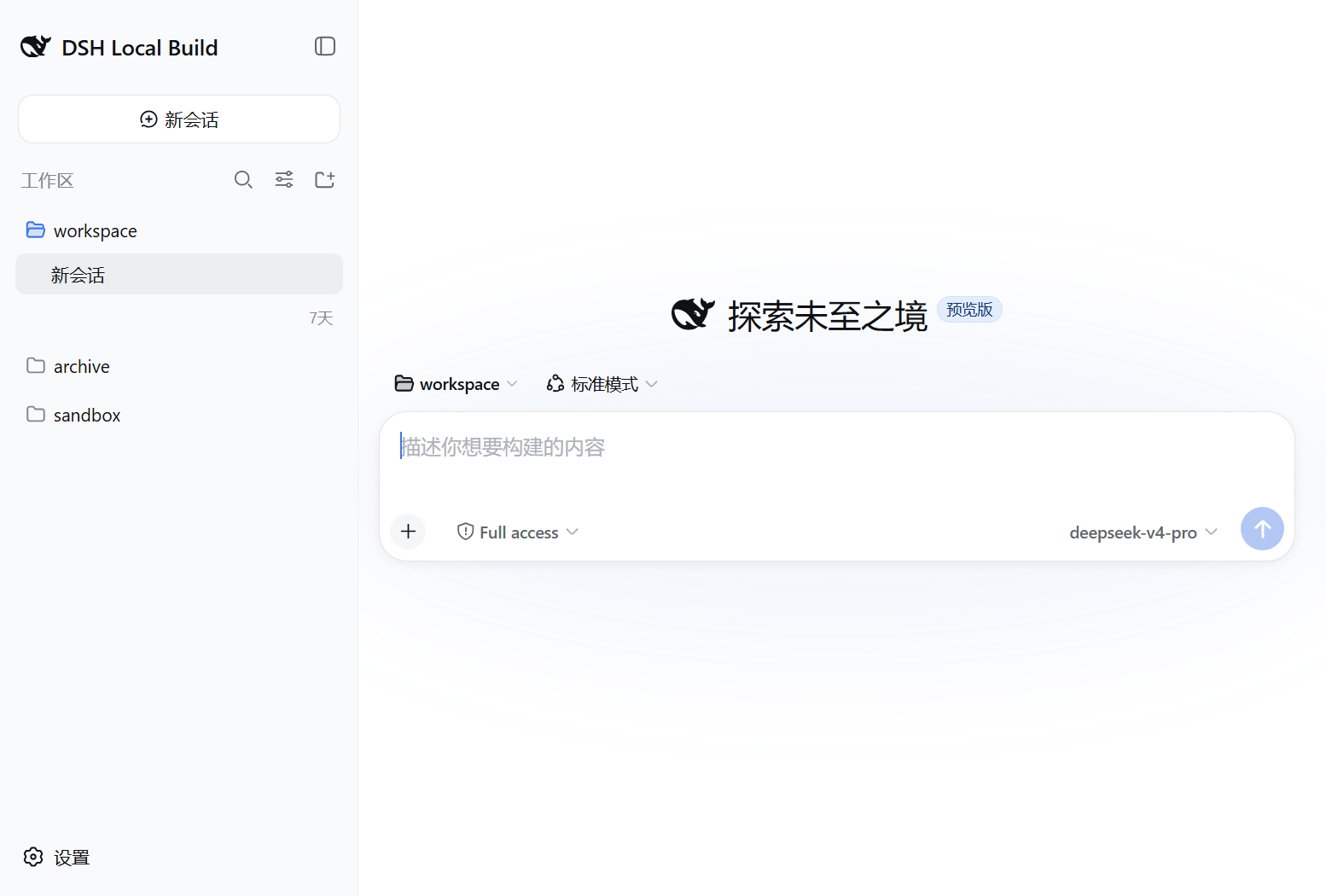Open the 新会话 conversation entry
Viewport: 1326px width, 896px height.
pyautogui.click(x=179, y=274)
